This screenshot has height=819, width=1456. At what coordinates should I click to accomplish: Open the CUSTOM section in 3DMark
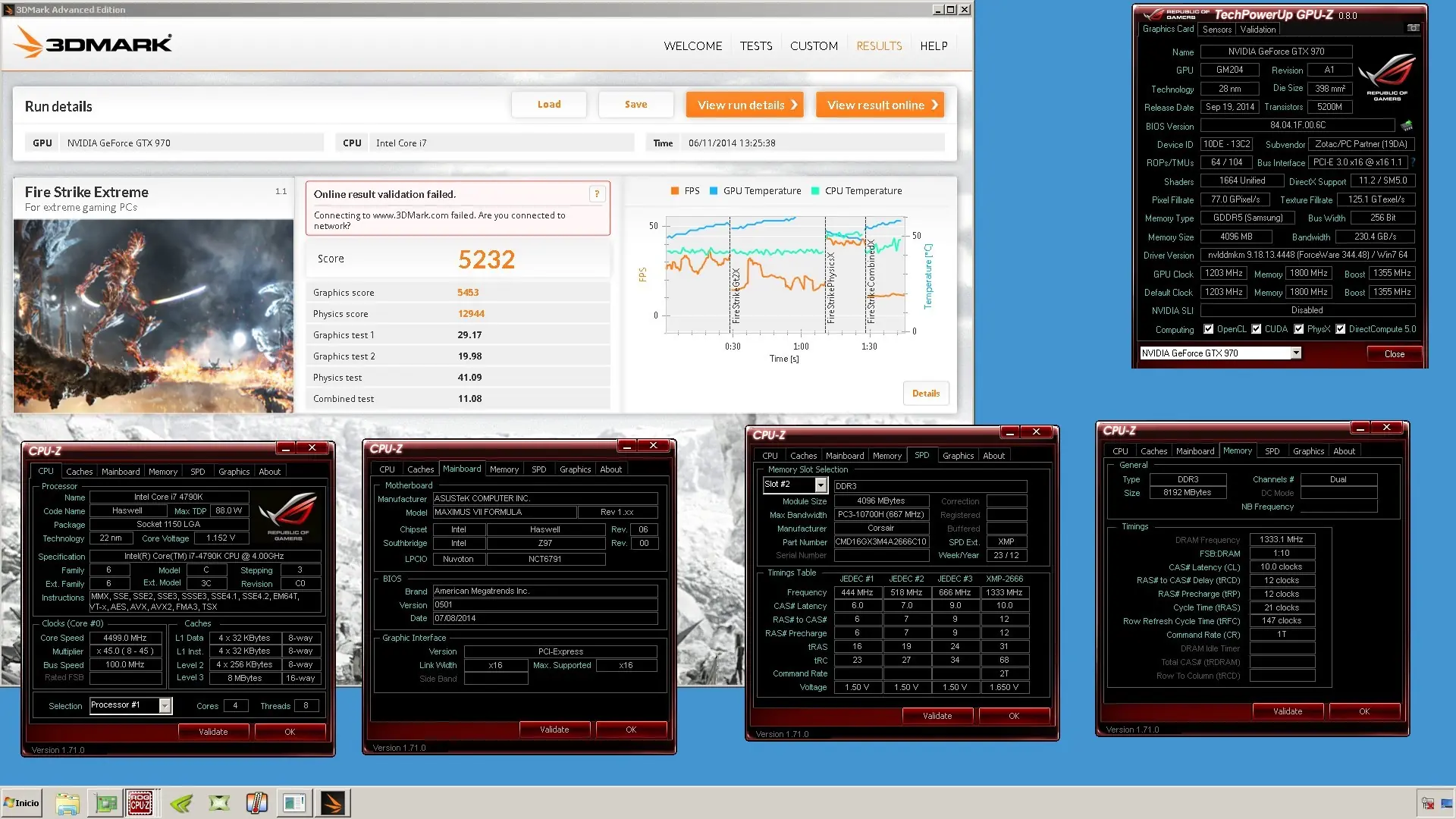pos(814,45)
